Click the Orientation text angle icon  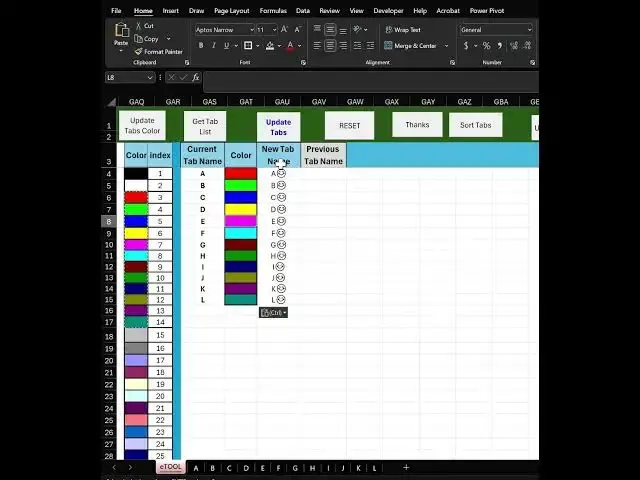(x=358, y=29)
